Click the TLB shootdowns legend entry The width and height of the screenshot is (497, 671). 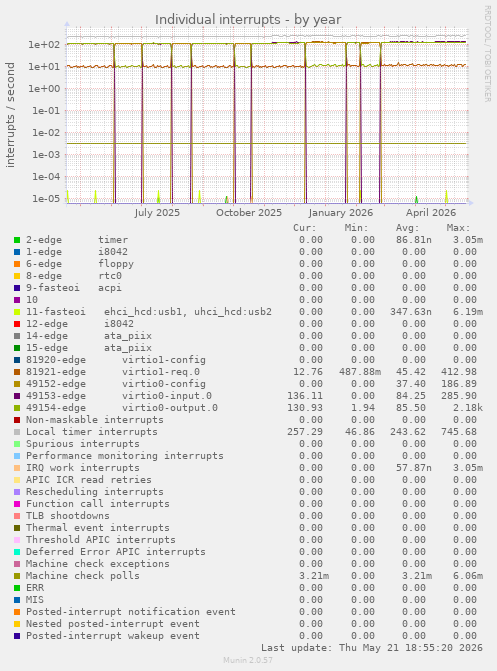tap(68, 516)
